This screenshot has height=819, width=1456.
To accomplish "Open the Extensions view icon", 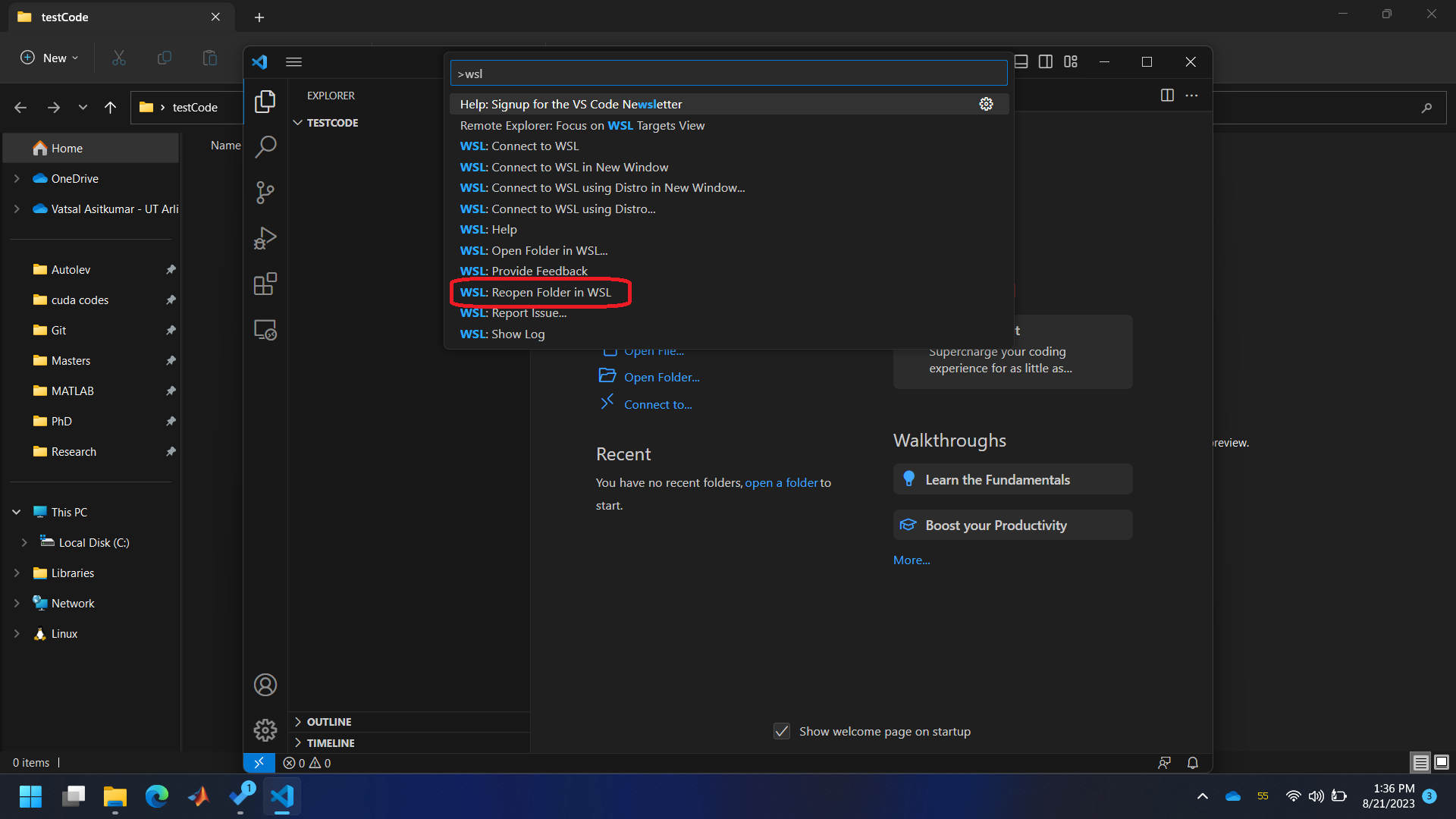I will (x=265, y=284).
